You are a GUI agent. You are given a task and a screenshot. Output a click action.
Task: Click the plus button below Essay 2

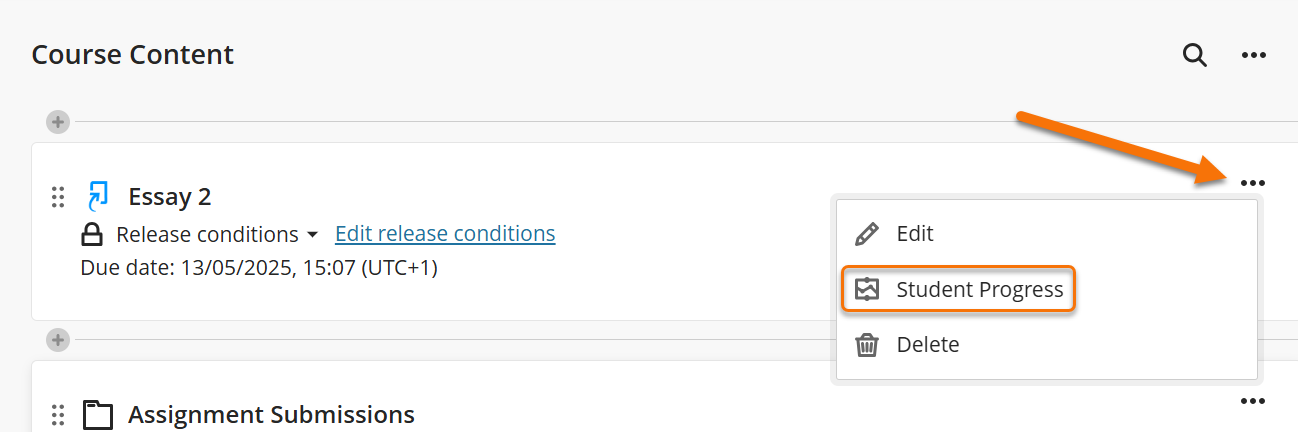pos(58,340)
